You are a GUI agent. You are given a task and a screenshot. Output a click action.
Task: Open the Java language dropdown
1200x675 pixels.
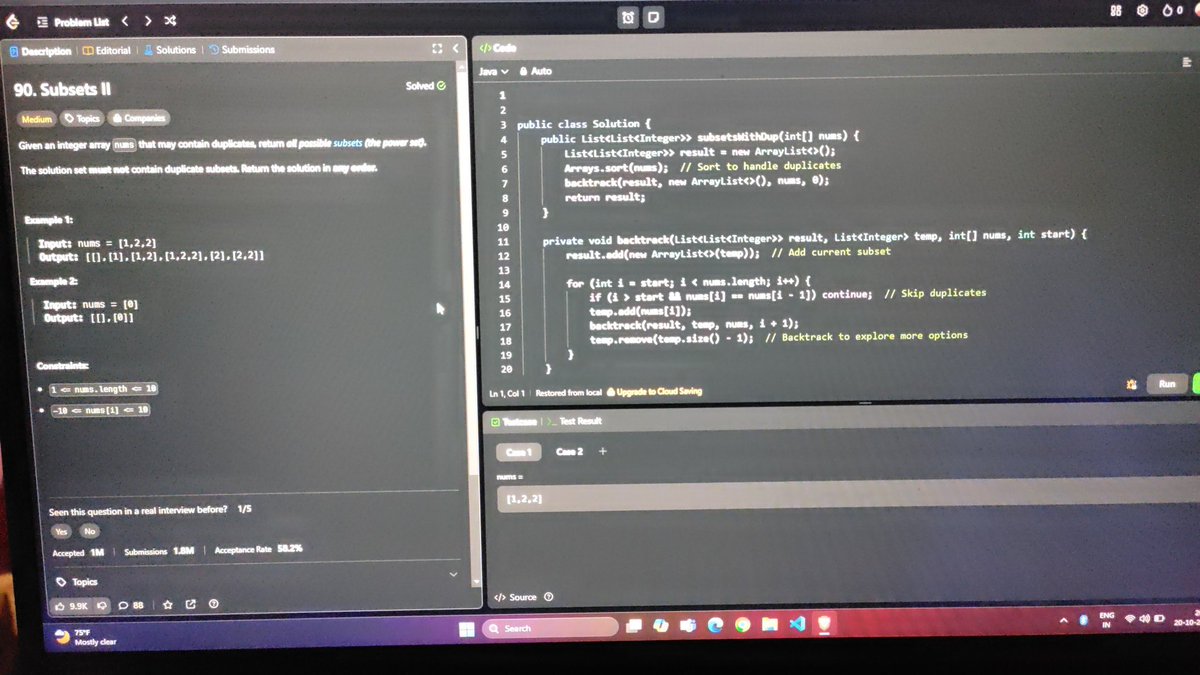[x=493, y=71]
